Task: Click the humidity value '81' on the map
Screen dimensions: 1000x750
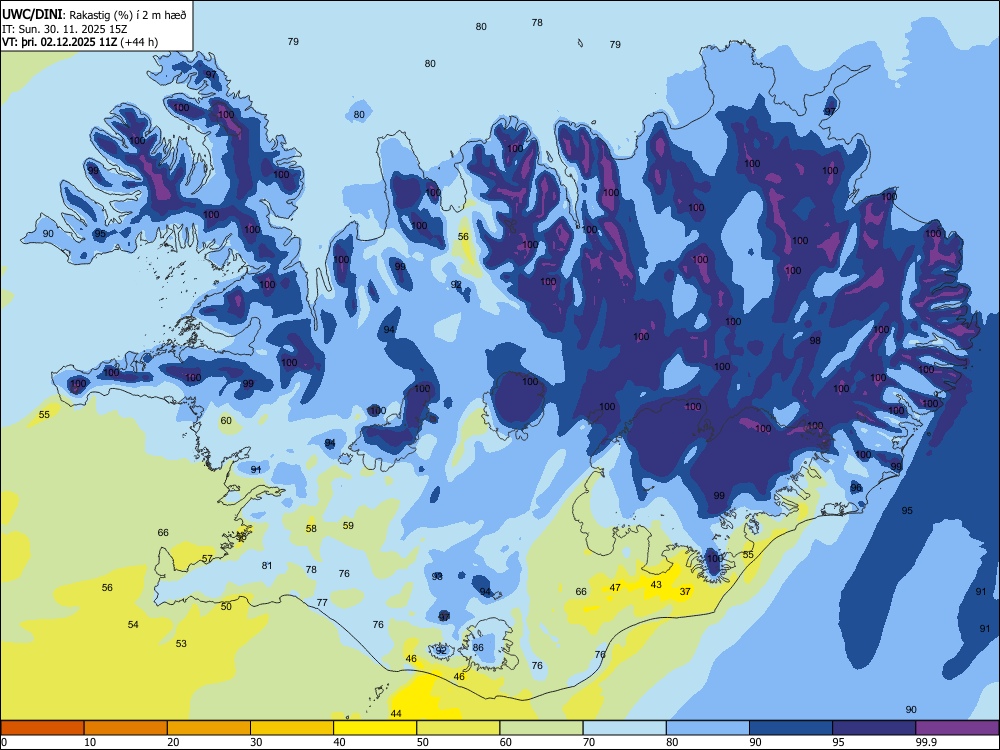Action: [x=267, y=565]
